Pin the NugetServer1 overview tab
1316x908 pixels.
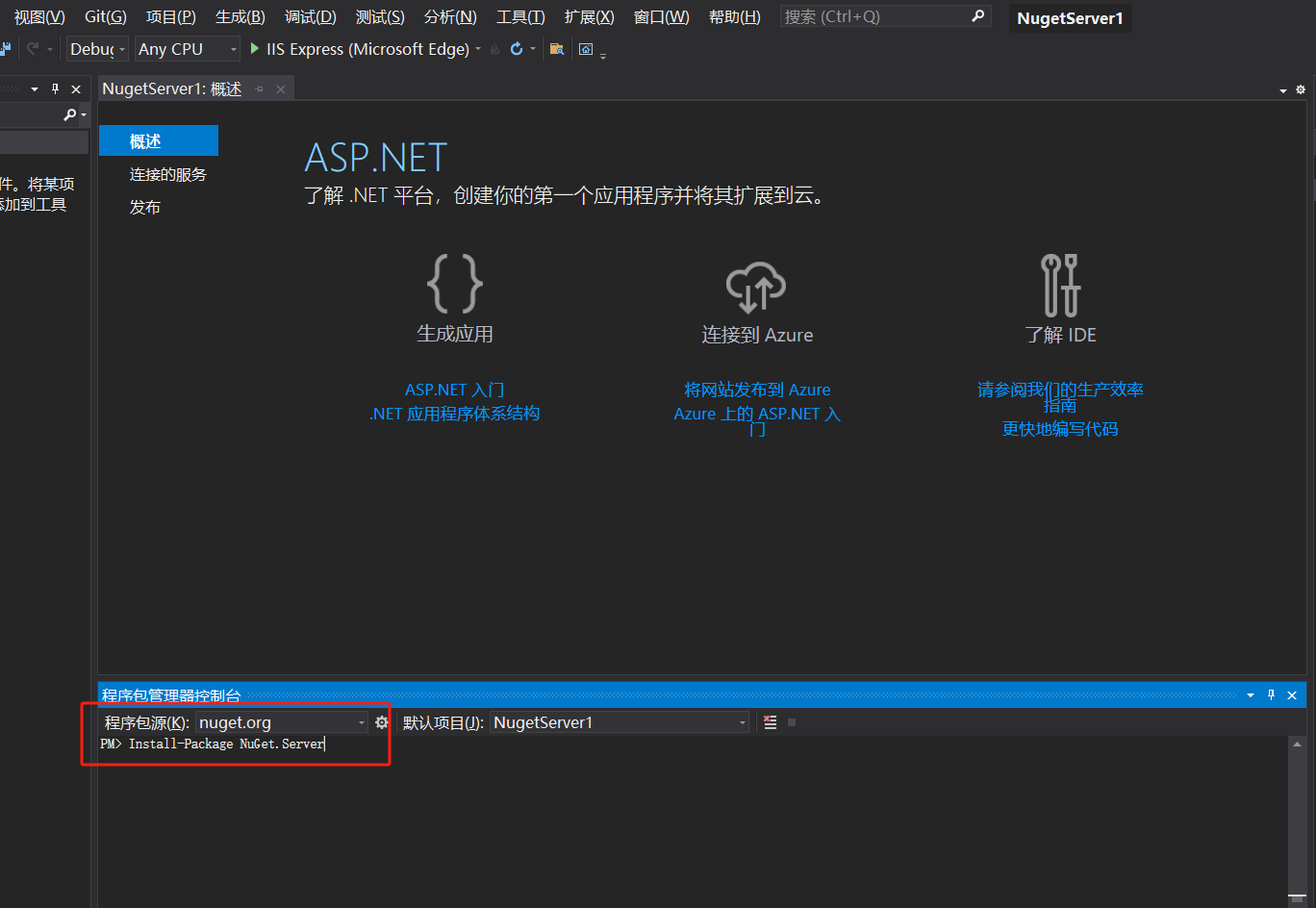pos(259,89)
